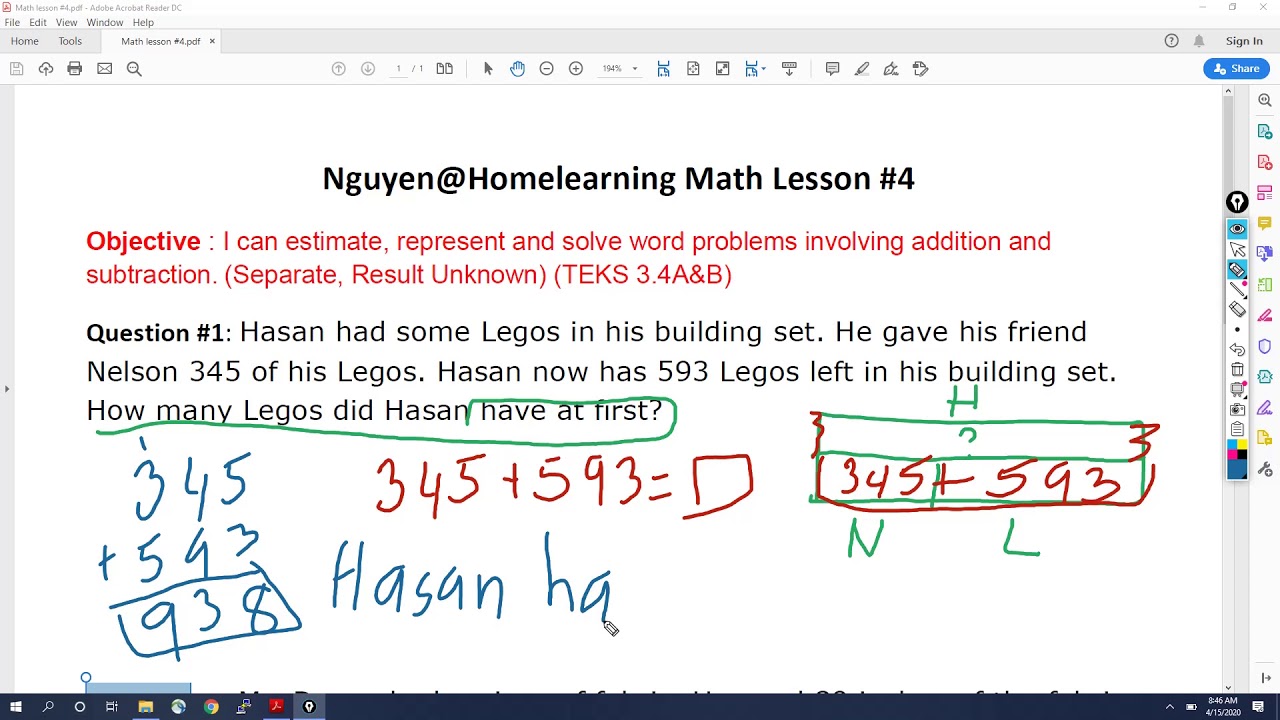Open the Window menu
This screenshot has width=1280, height=720.
[x=105, y=22]
